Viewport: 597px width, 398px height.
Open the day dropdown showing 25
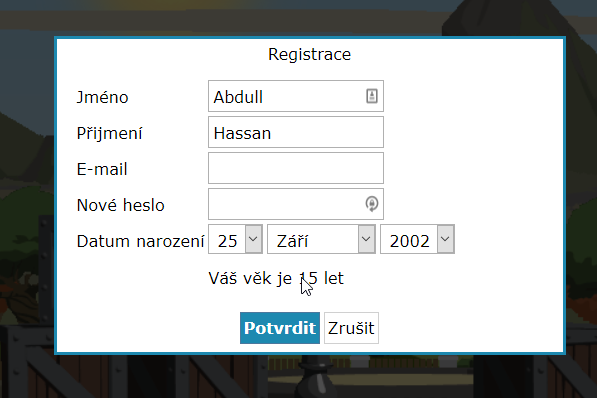point(235,239)
